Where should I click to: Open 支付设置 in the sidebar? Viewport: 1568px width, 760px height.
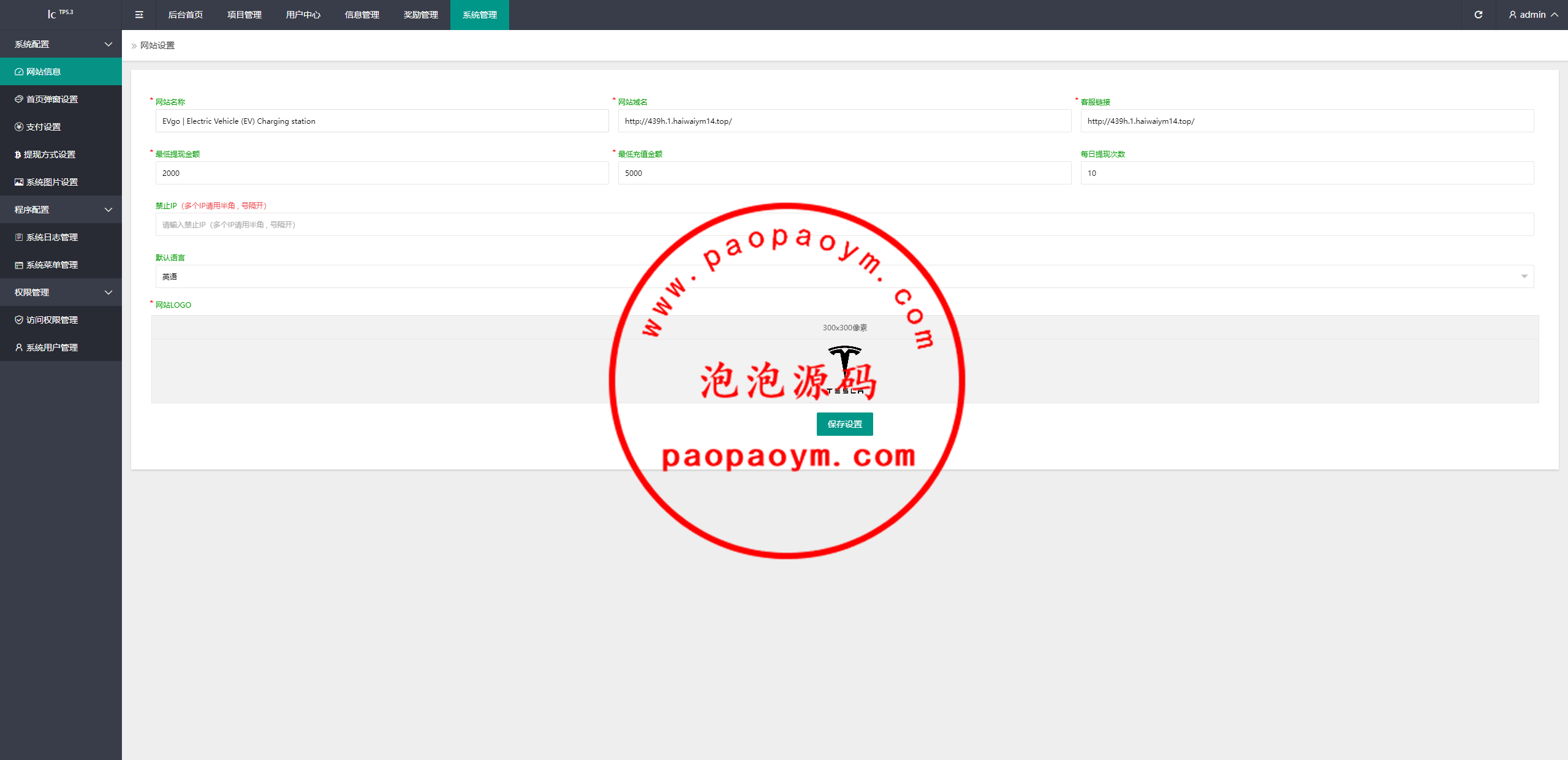point(61,127)
